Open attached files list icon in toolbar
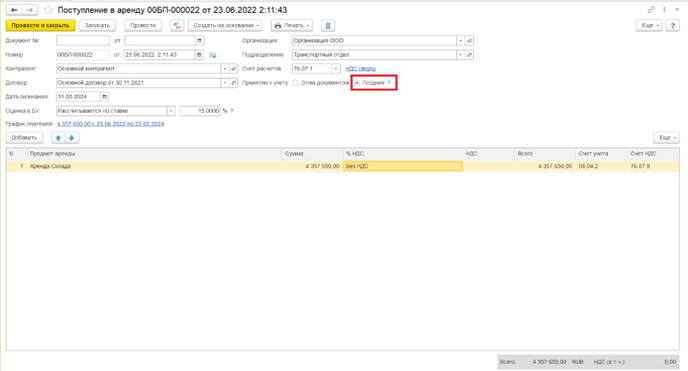 328,25
